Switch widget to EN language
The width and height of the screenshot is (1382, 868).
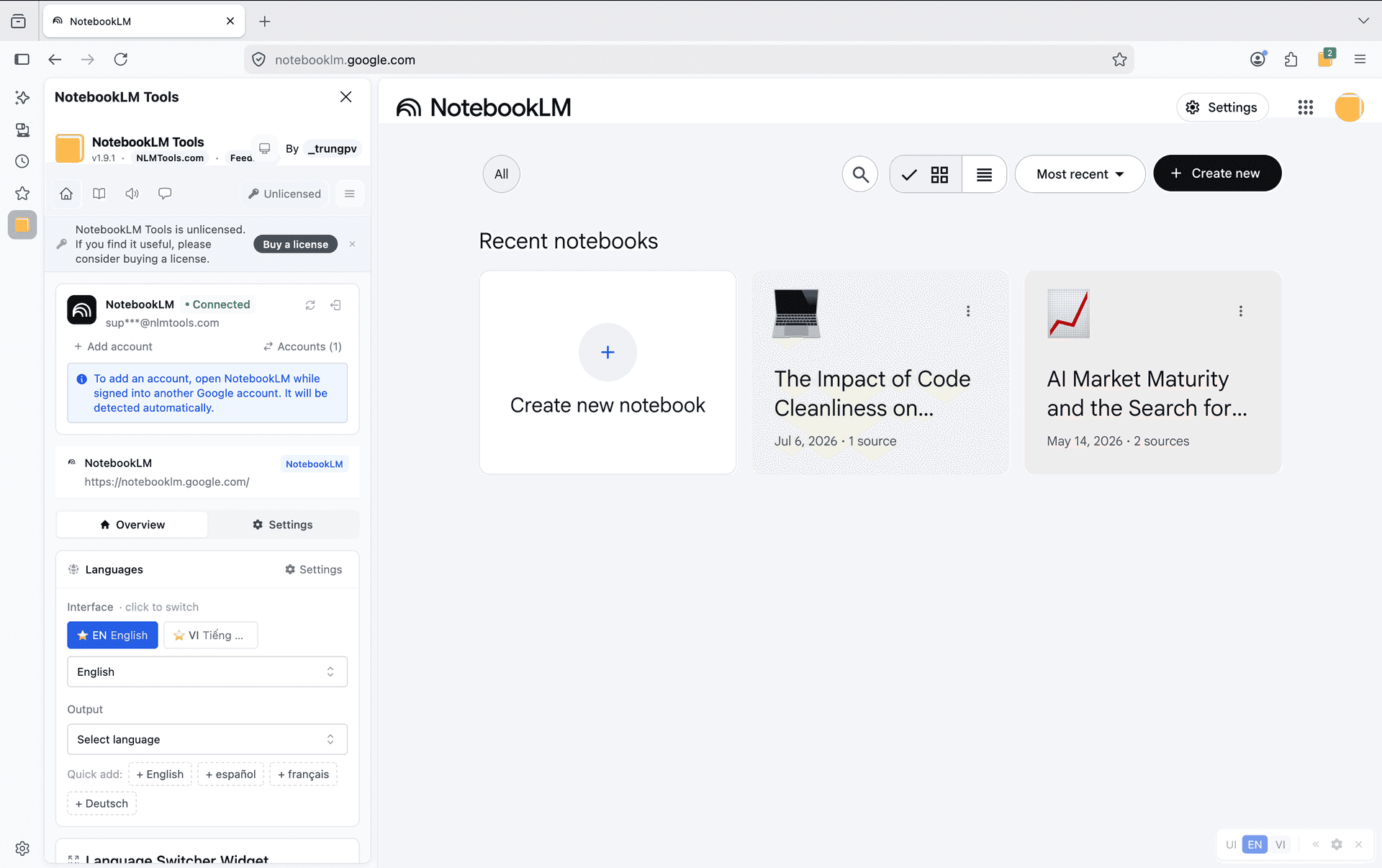[1255, 844]
